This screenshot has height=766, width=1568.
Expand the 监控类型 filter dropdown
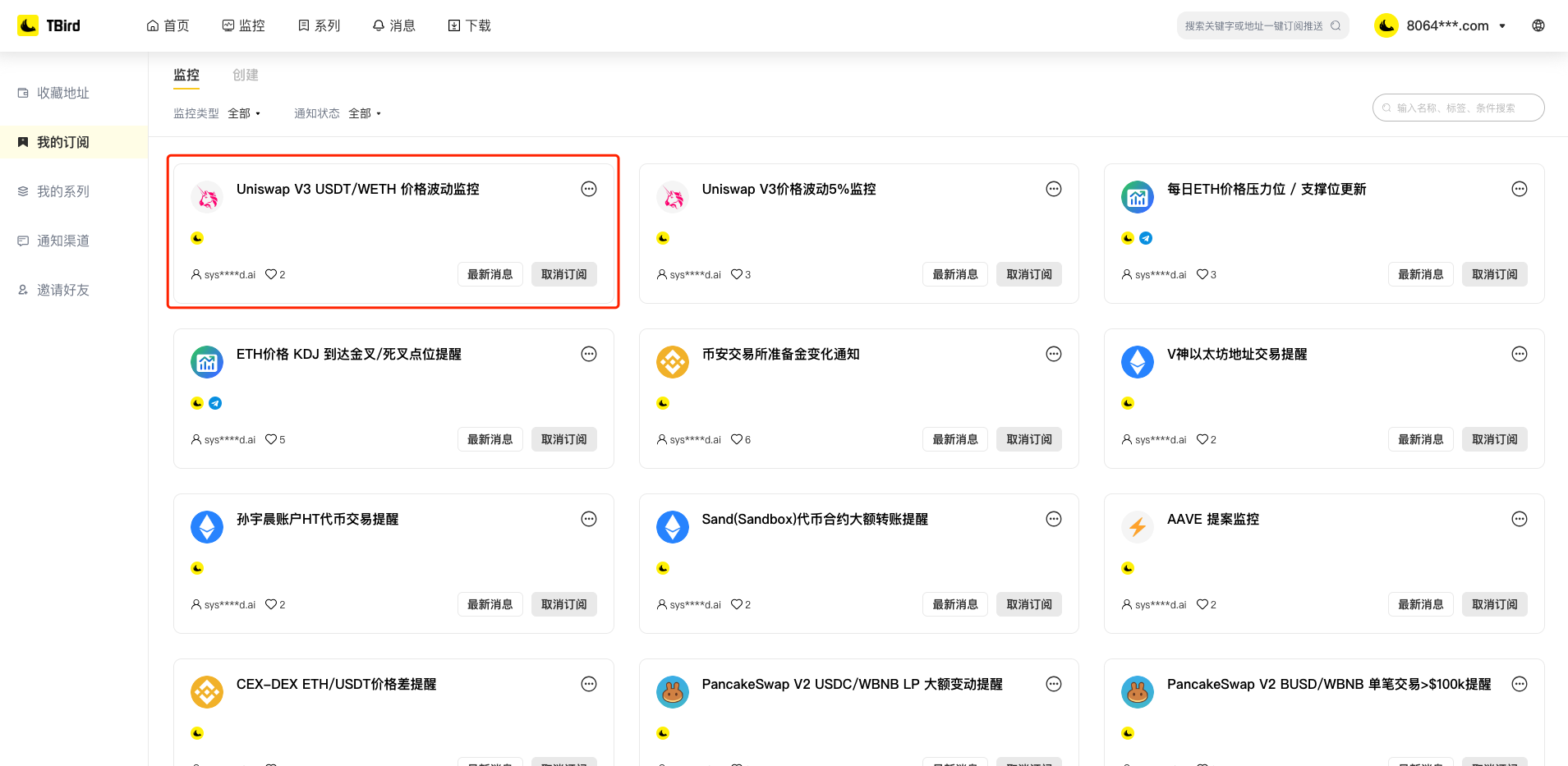[244, 113]
